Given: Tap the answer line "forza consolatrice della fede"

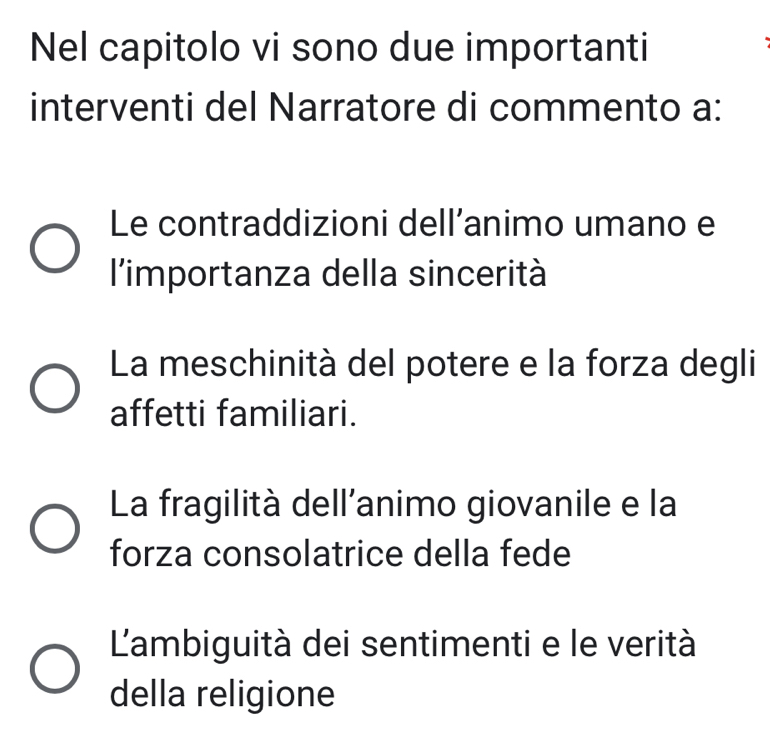Looking at the screenshot, I should click(x=341, y=553).
